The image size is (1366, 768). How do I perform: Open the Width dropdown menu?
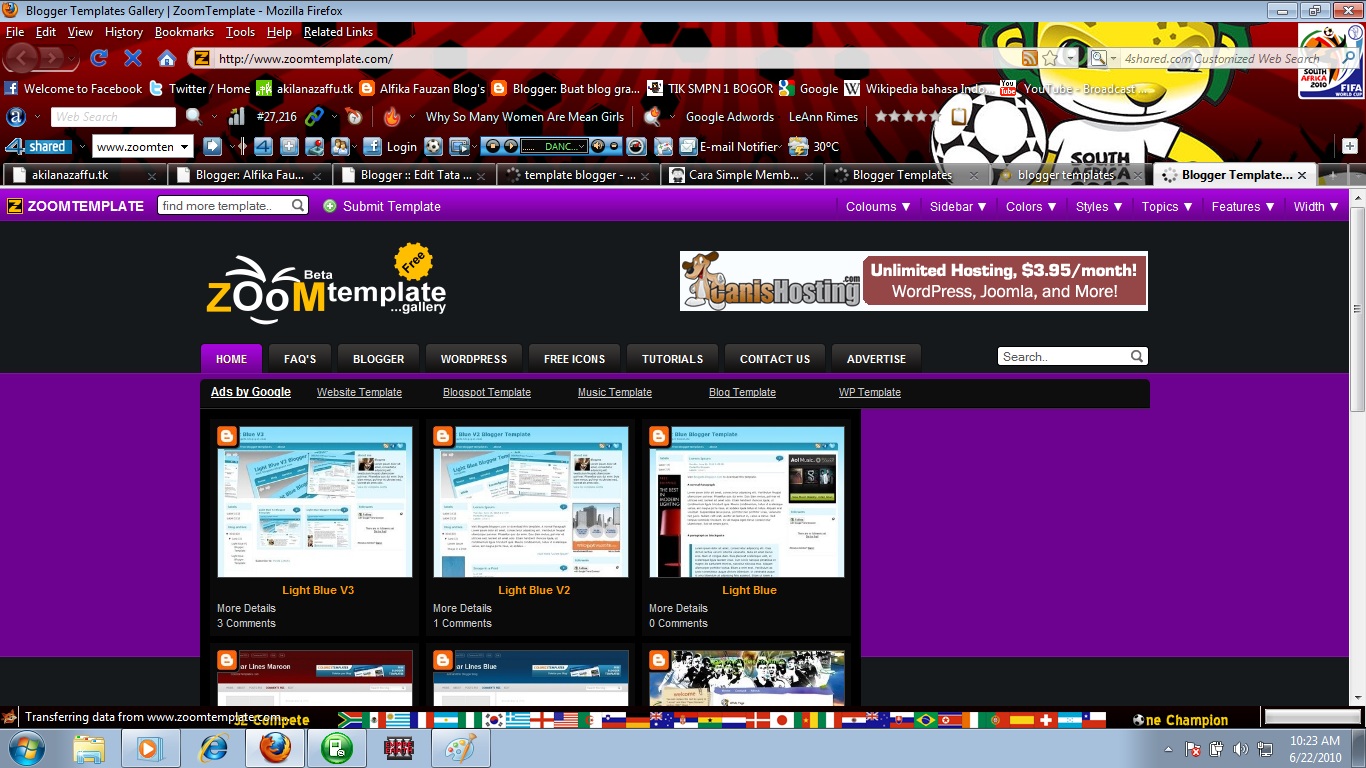pos(1316,207)
